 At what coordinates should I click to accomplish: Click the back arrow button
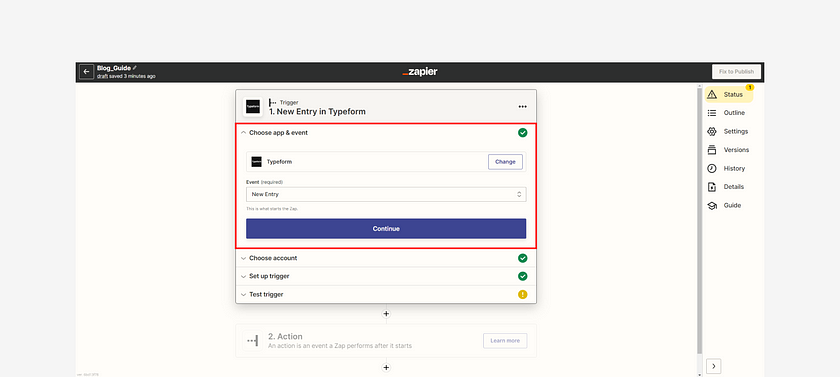tap(86, 72)
